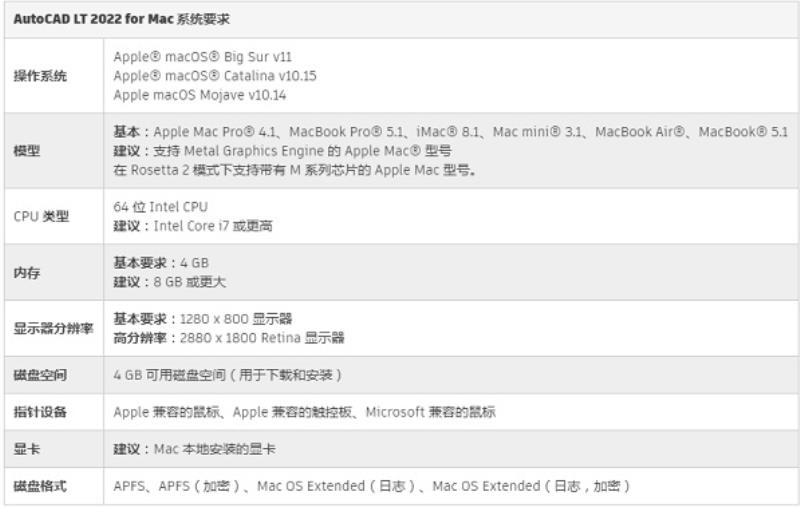Image resolution: width=800 pixels, height=507 pixels.
Task: Click 'Apple® macOS® Catalina v10.15' line
Action: pos(215,76)
